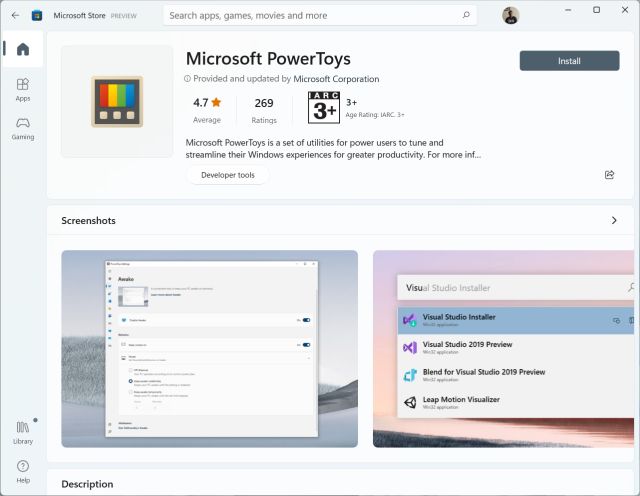Click the orange rating star
The height and width of the screenshot is (496, 640).
click(x=216, y=102)
